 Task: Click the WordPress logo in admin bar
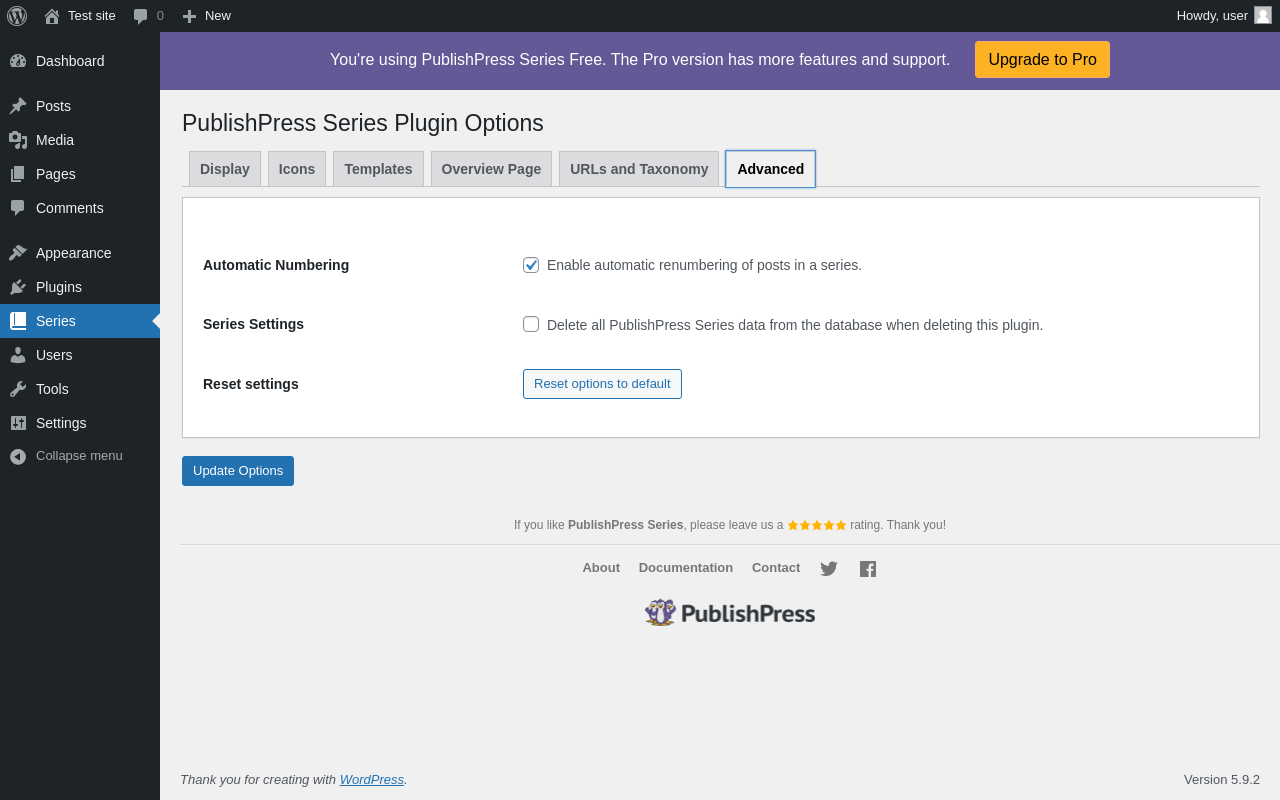[17, 16]
